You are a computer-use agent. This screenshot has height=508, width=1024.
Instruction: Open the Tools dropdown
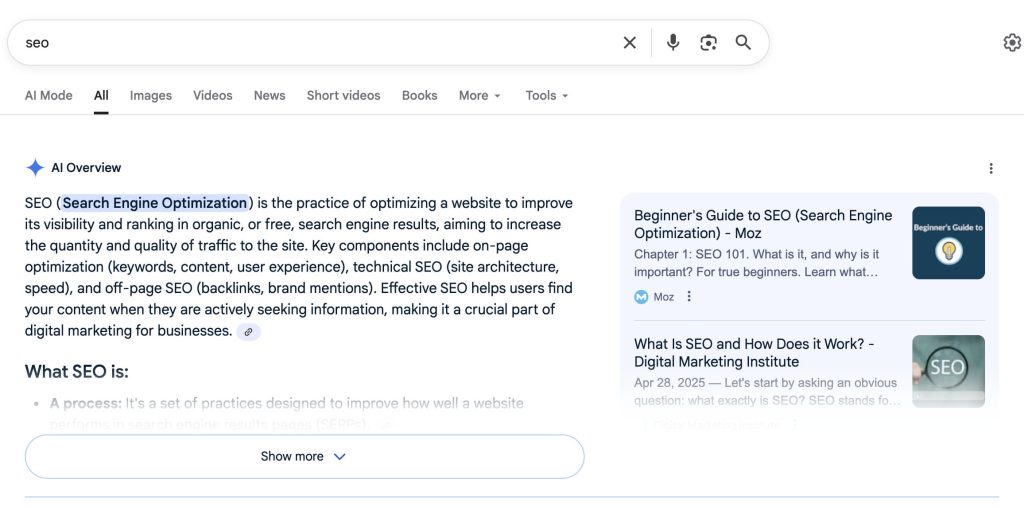coord(546,96)
